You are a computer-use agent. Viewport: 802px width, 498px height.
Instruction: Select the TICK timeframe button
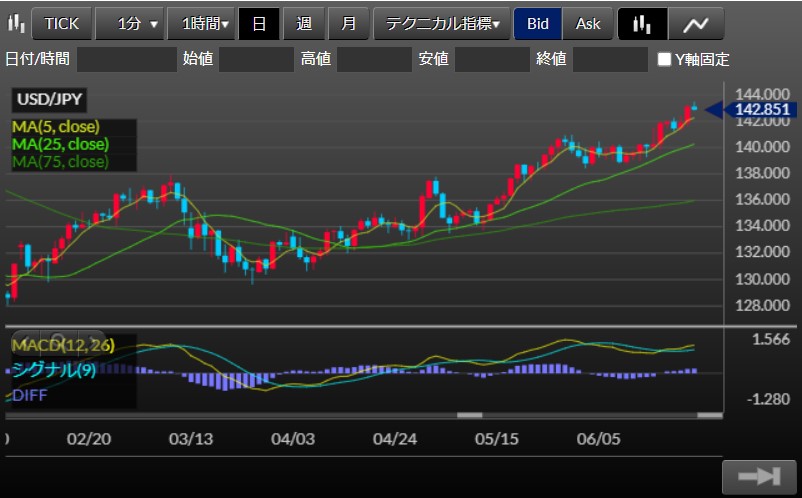point(62,24)
